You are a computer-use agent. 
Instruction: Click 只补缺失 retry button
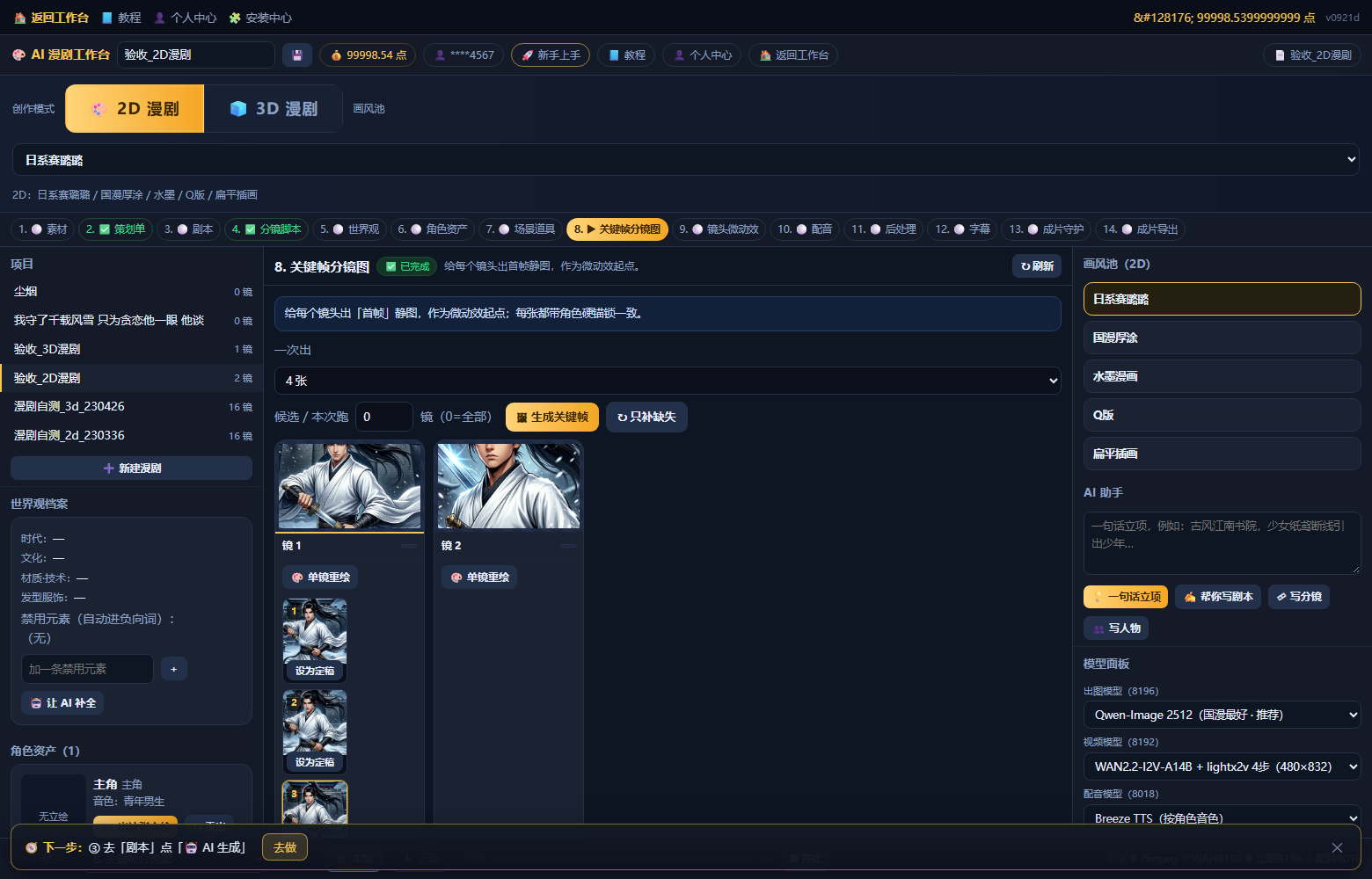(x=646, y=417)
